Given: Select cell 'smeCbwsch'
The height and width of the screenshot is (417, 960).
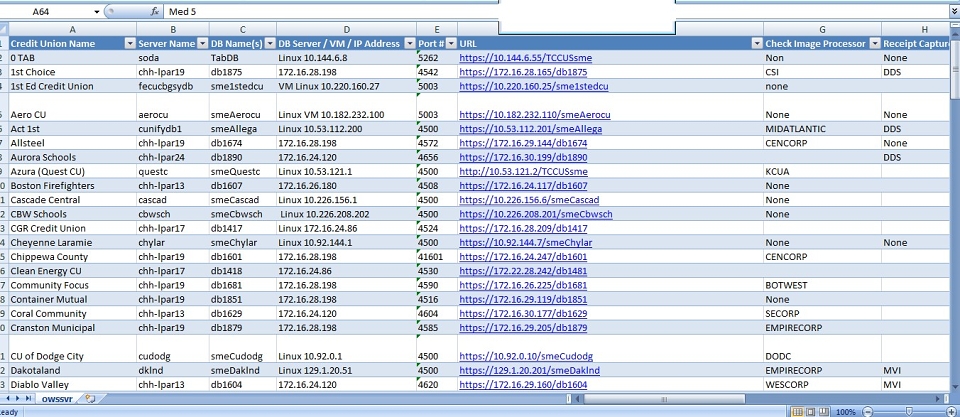Looking at the screenshot, I should (x=242, y=214).
